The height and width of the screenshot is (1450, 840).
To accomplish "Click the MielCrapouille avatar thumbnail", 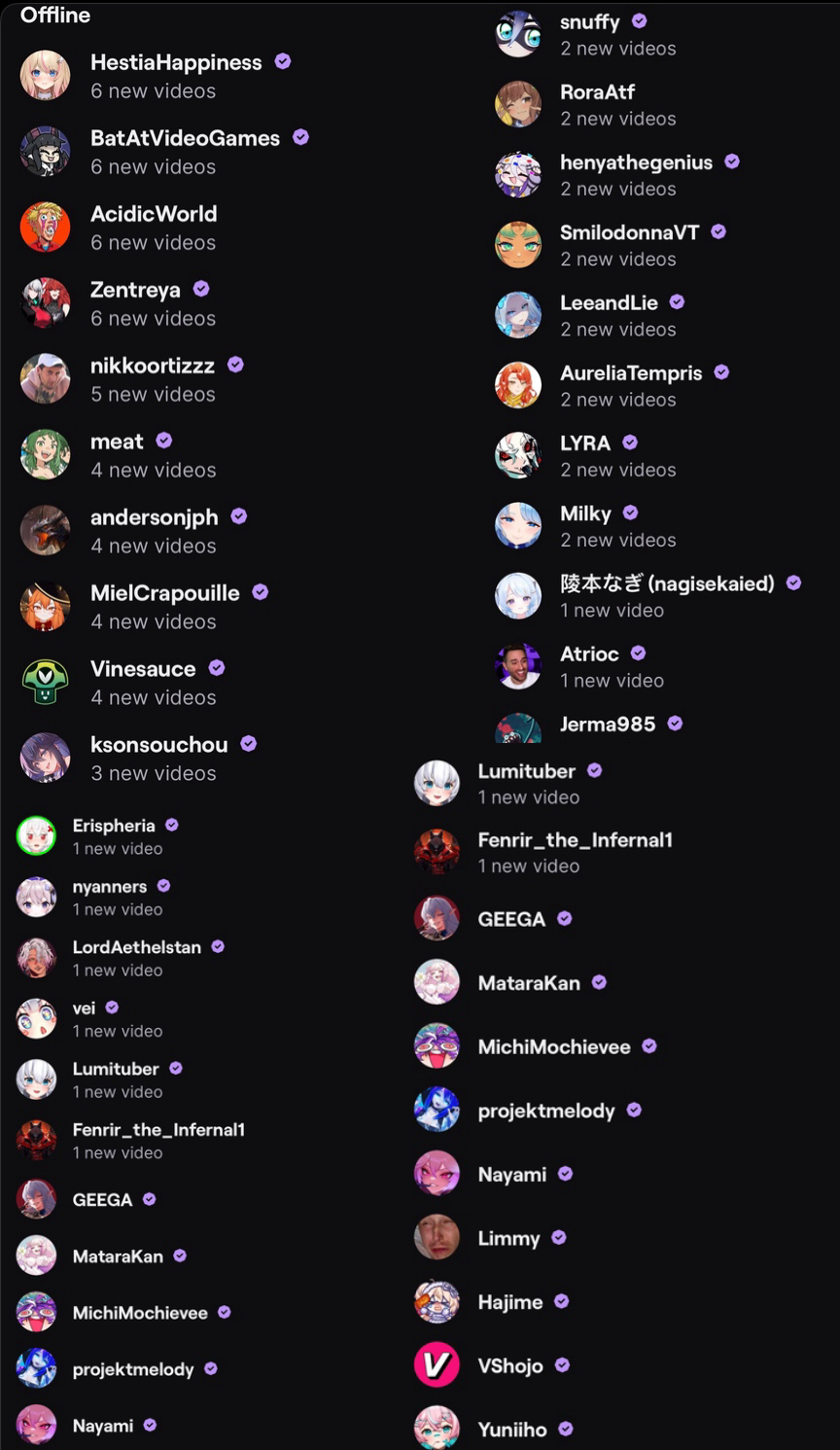I will [x=45, y=606].
